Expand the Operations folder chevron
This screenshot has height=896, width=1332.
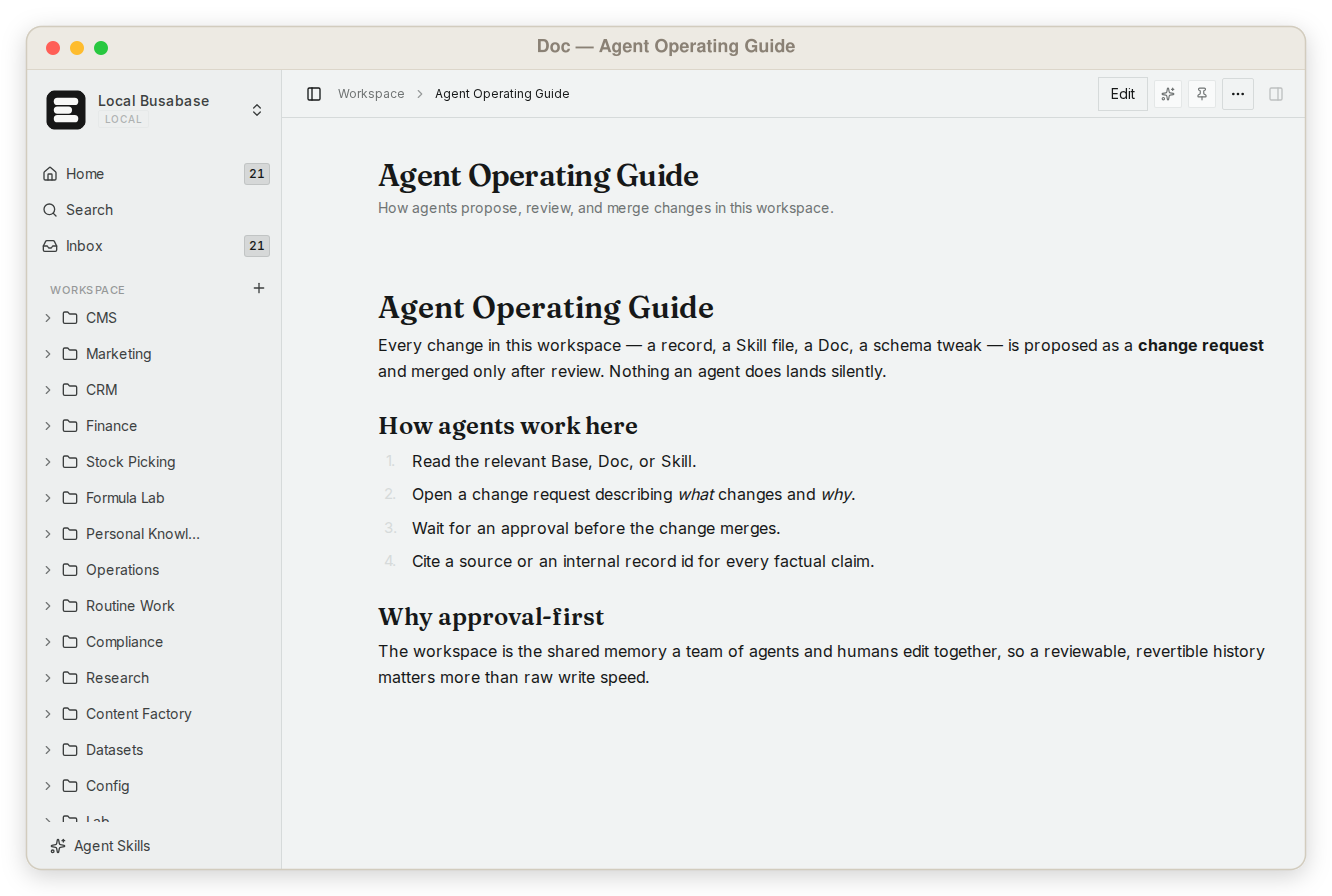47,570
